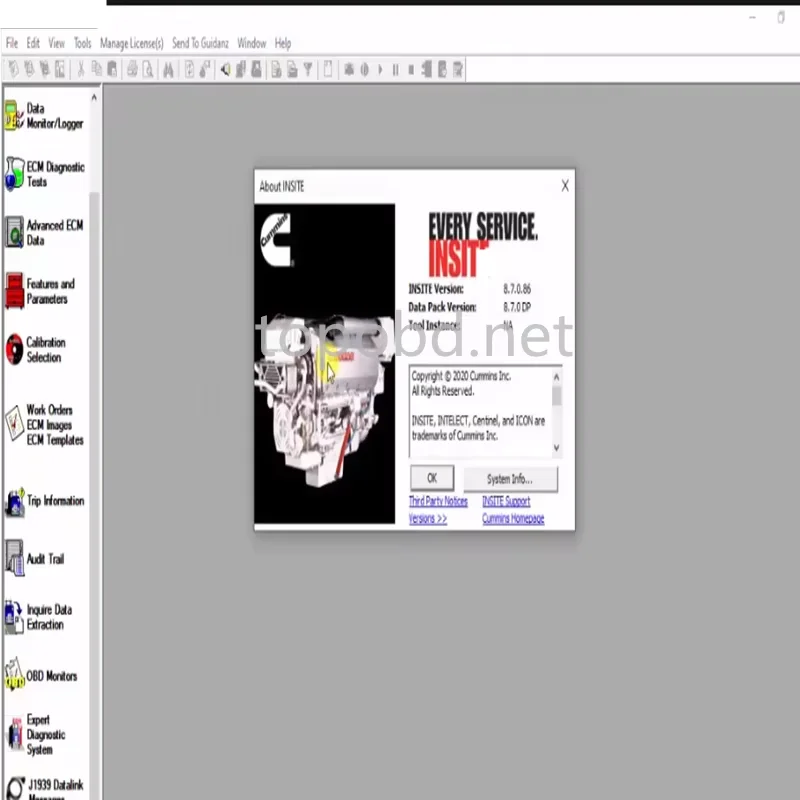Click the copyright box scroll down arrow
Screen dimensions: 800x800
coord(557,447)
